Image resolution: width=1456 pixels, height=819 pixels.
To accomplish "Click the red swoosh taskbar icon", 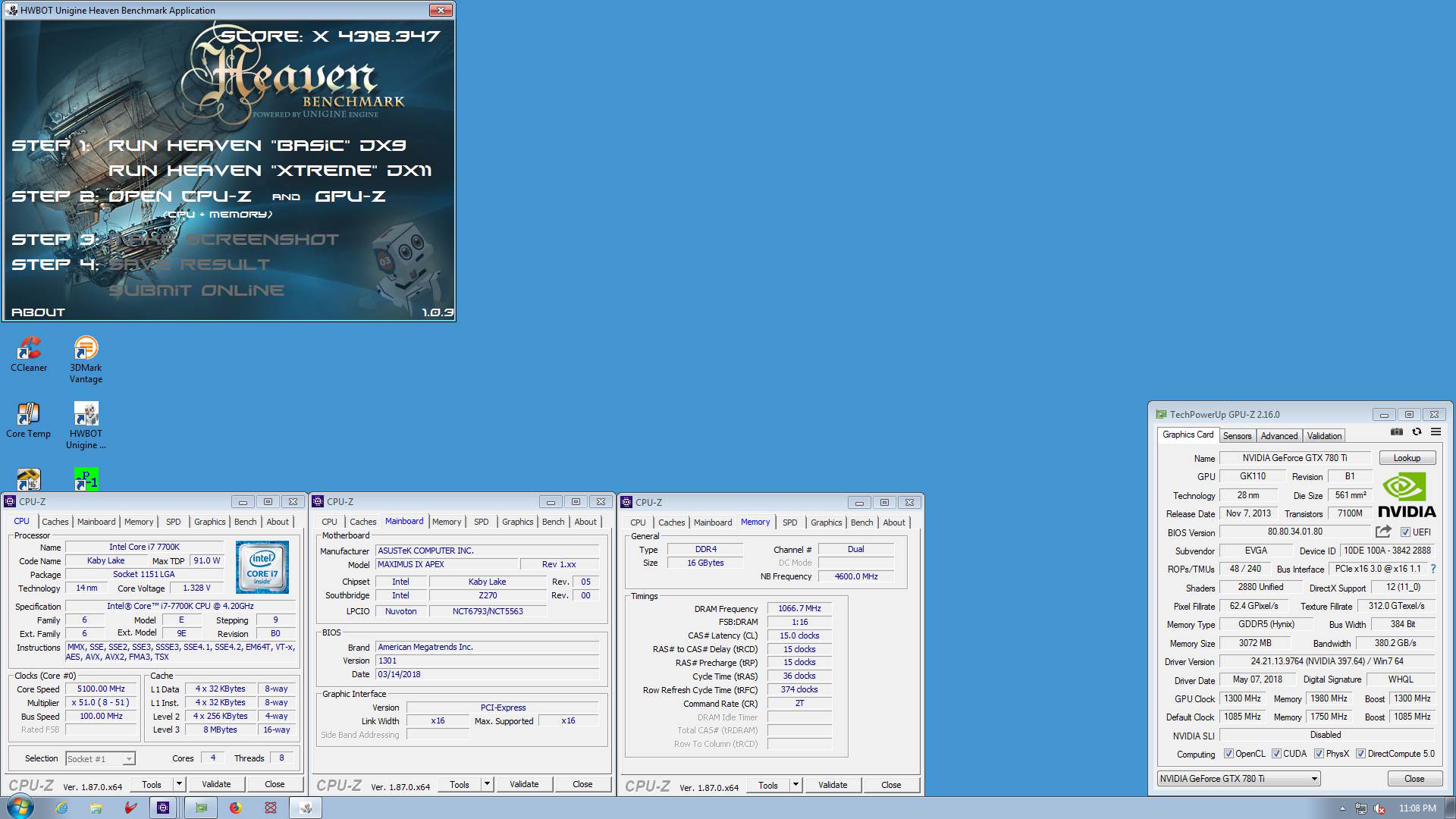I will point(130,808).
